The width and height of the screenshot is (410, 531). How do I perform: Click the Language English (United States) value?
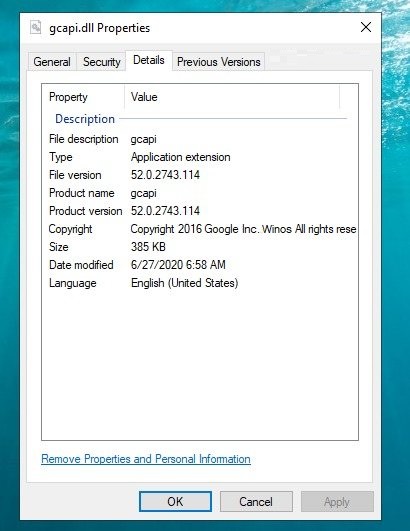pyautogui.click(x=185, y=283)
